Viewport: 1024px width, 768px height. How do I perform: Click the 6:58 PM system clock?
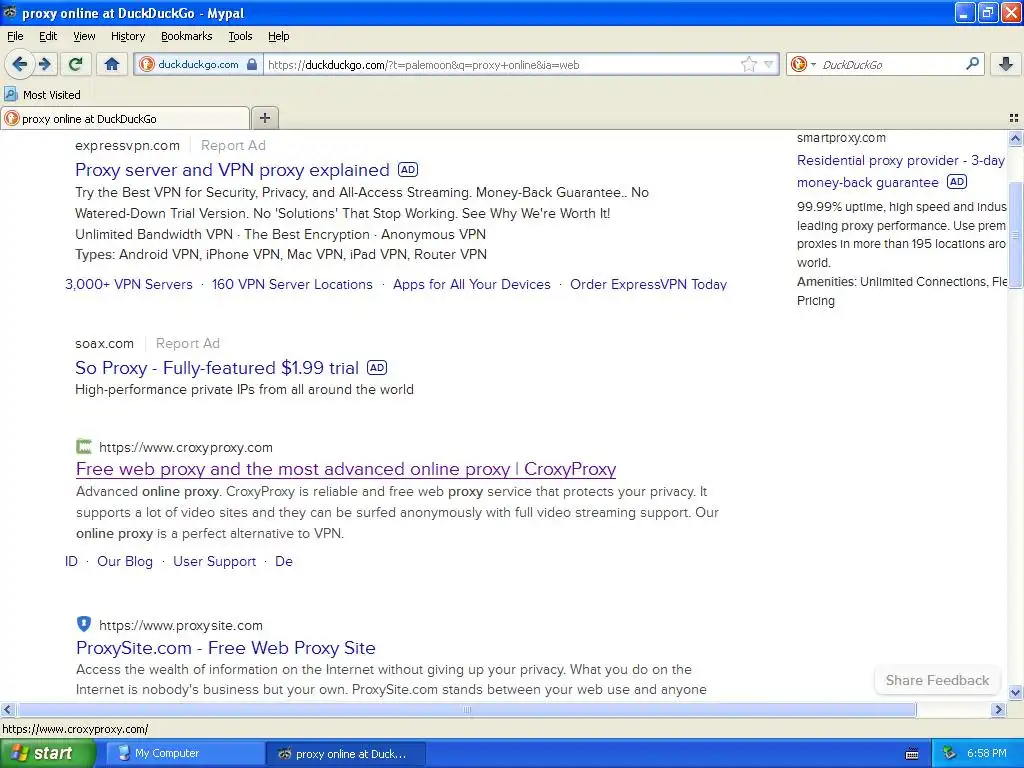987,754
